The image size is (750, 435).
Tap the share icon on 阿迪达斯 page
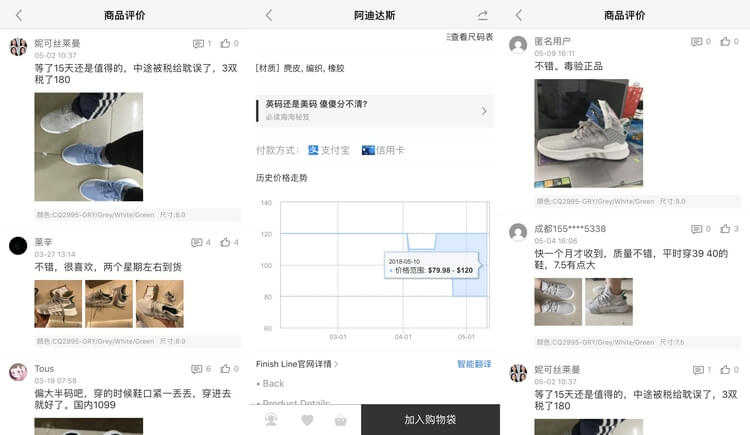tap(483, 15)
